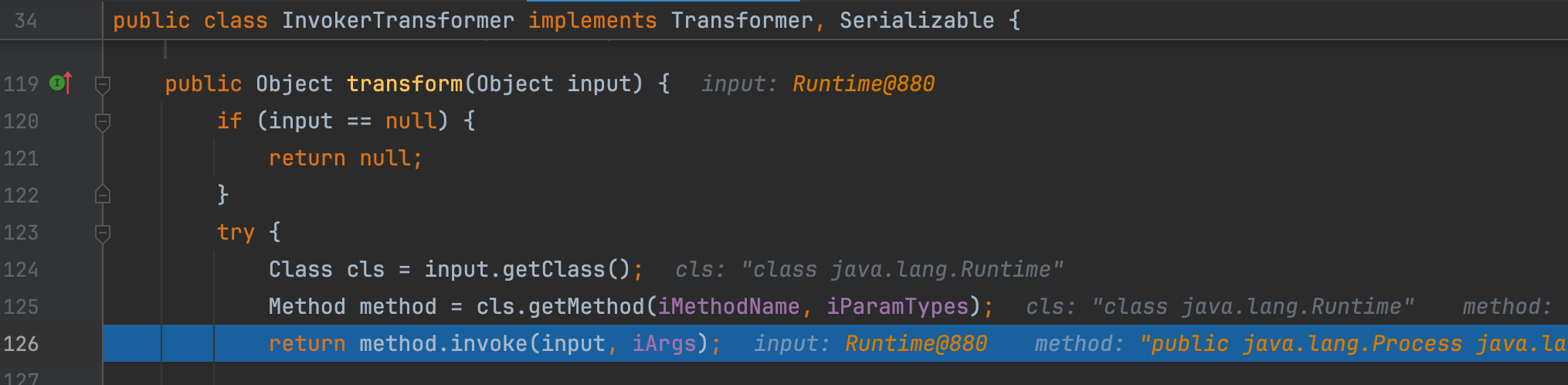Click the iArgs field on highlighted line
Screen dimensions: 1568x385
664,344
